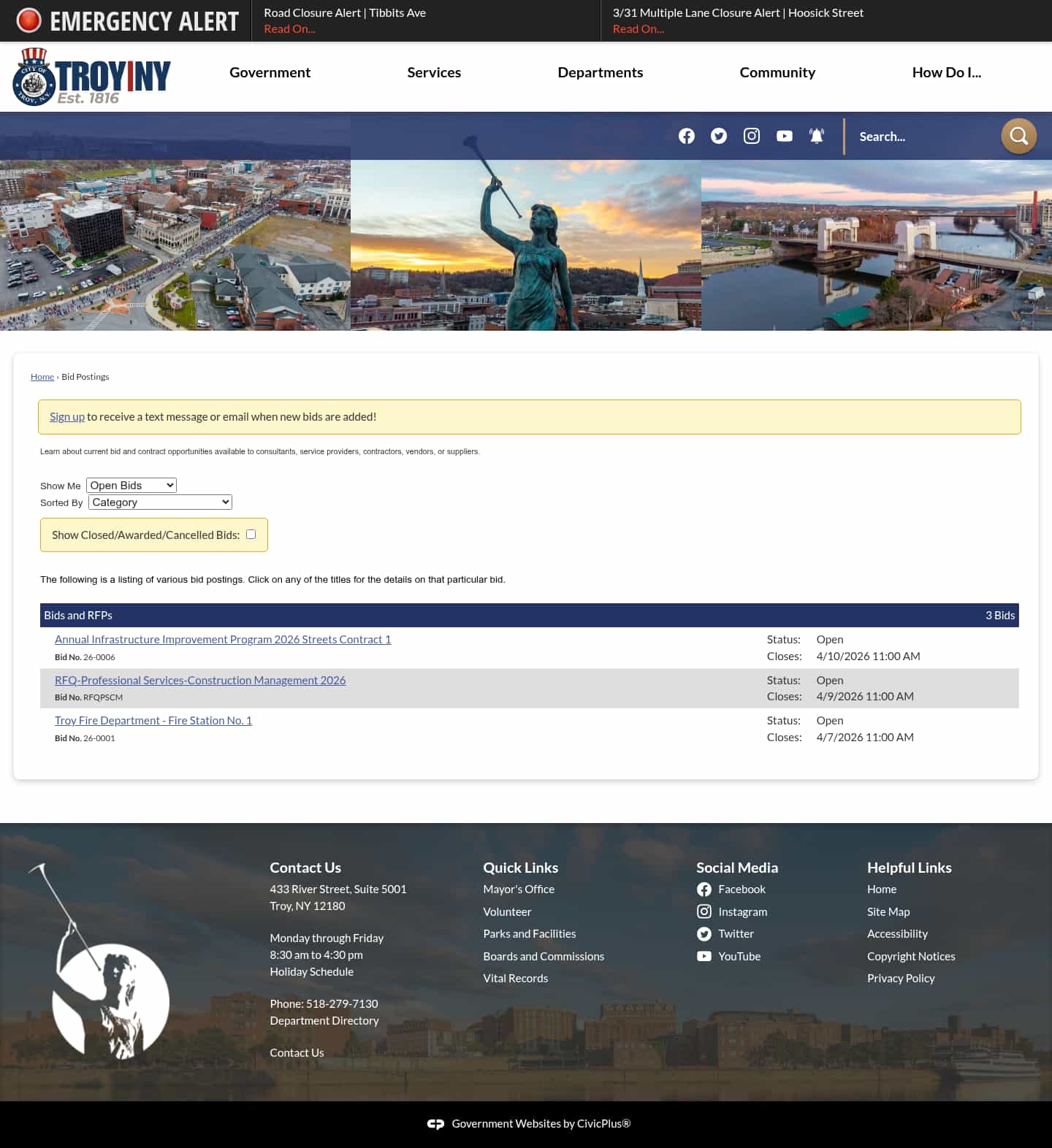Screen dimensions: 1052x1148
Task: Click the Contact Us link below the phone number
Action: click(297, 1053)
